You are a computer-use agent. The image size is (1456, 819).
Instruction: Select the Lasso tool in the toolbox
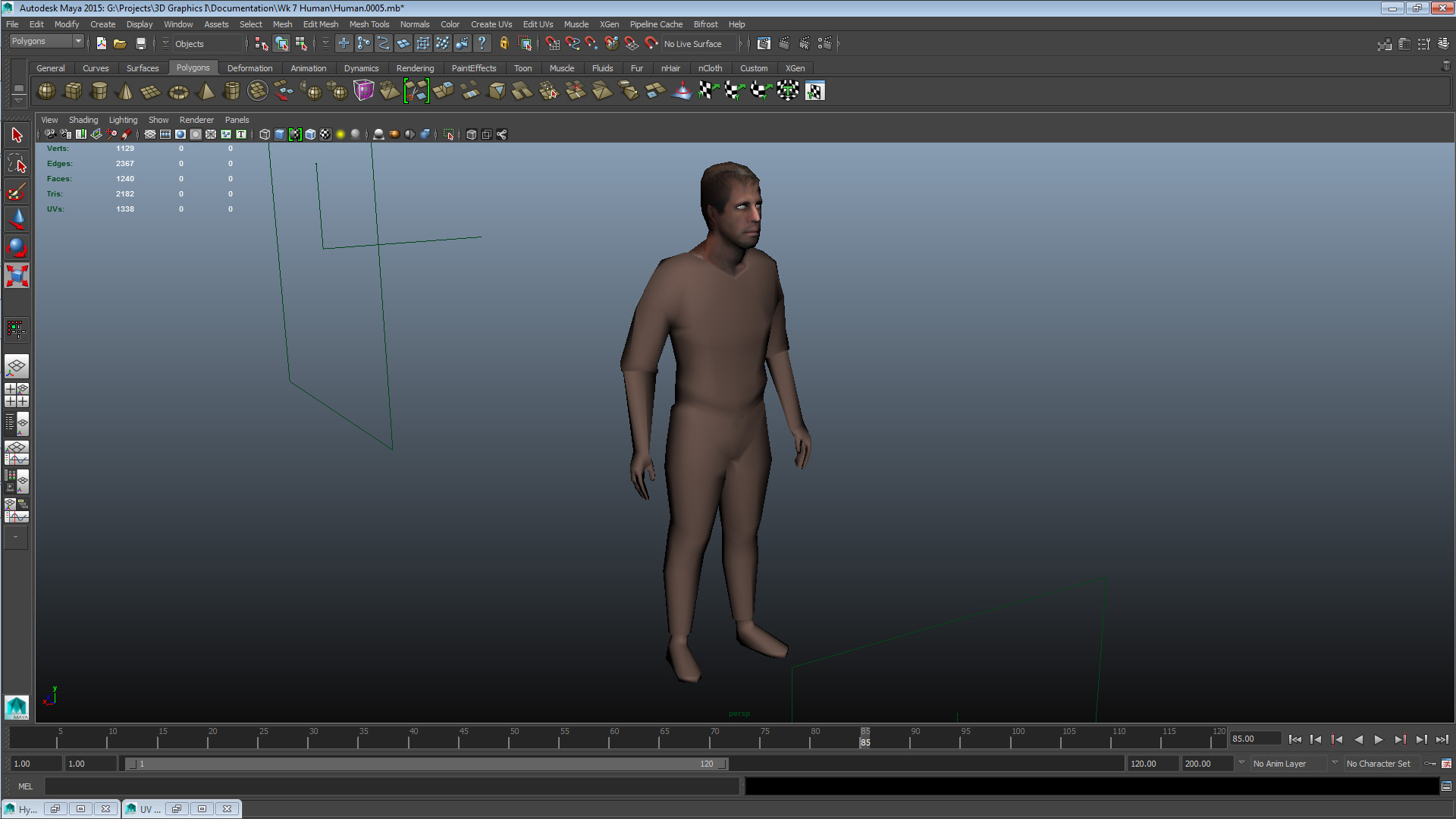point(17,163)
